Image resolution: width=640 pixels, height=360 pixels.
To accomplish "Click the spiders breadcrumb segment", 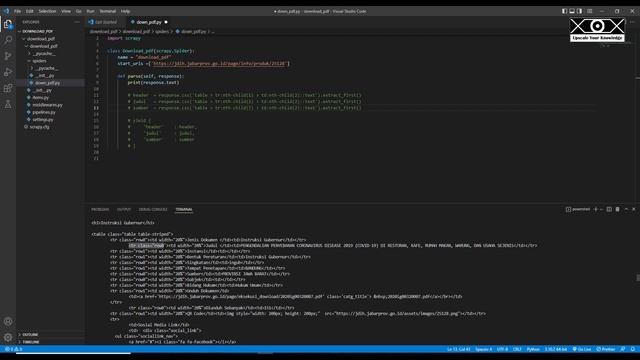I will [x=162, y=31].
